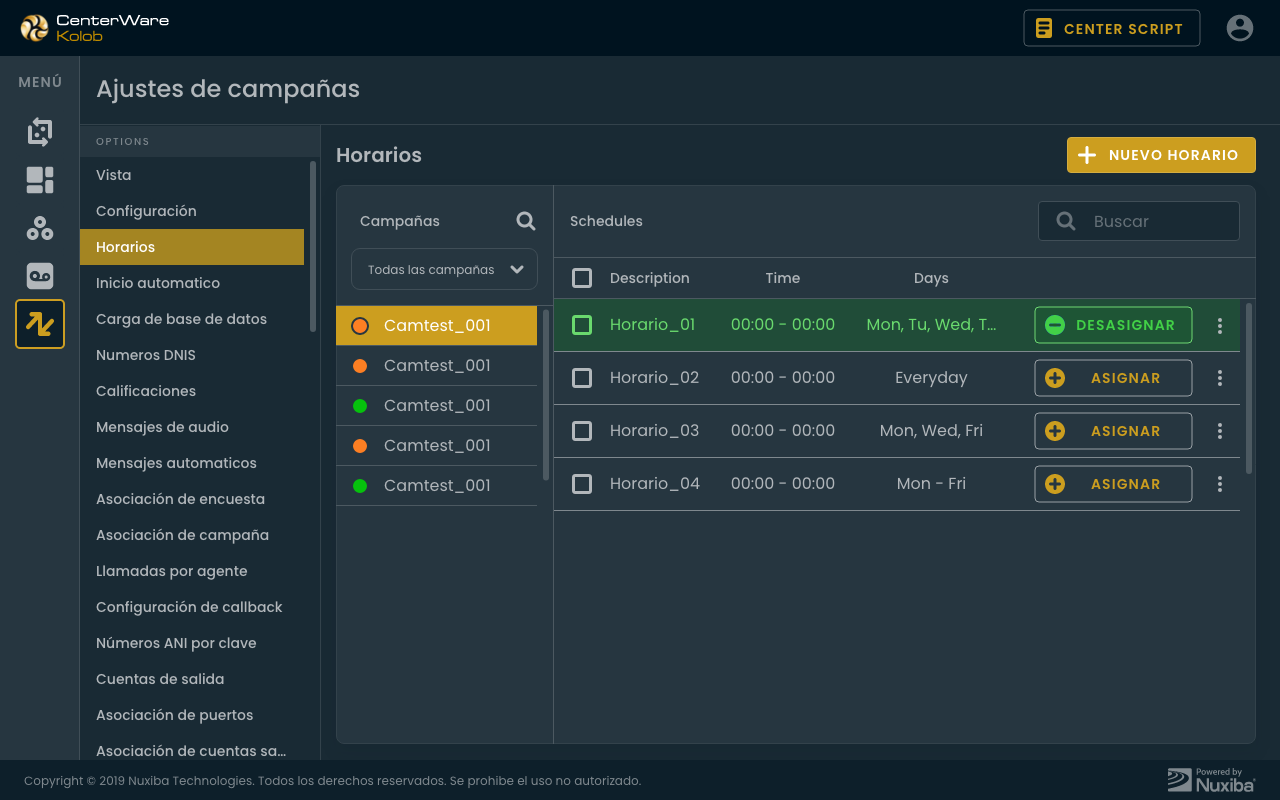Screen dimensions: 1280x800
Task: Open Carga de base de datos
Action: pos(192,319)
